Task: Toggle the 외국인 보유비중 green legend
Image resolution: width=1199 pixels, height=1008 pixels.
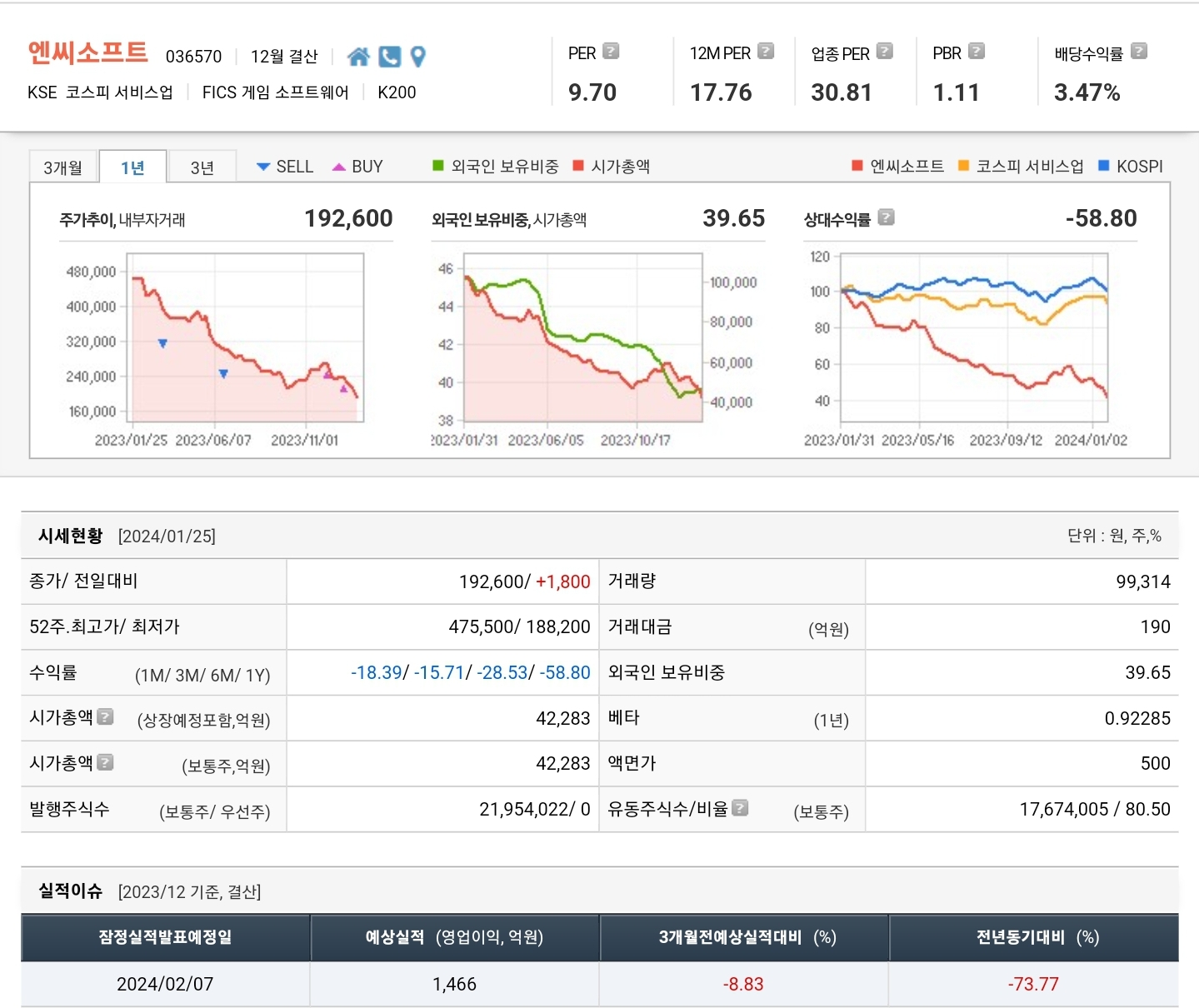Action: coord(496,167)
